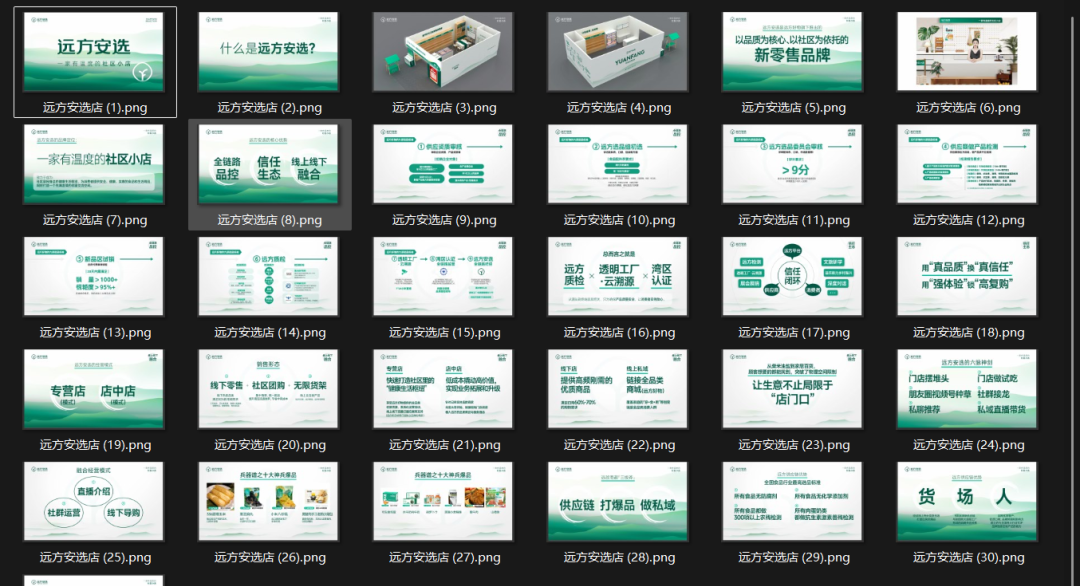Click file name 远方安选店 (30).png
Screen dimensions: 1080x586
click(x=968, y=558)
